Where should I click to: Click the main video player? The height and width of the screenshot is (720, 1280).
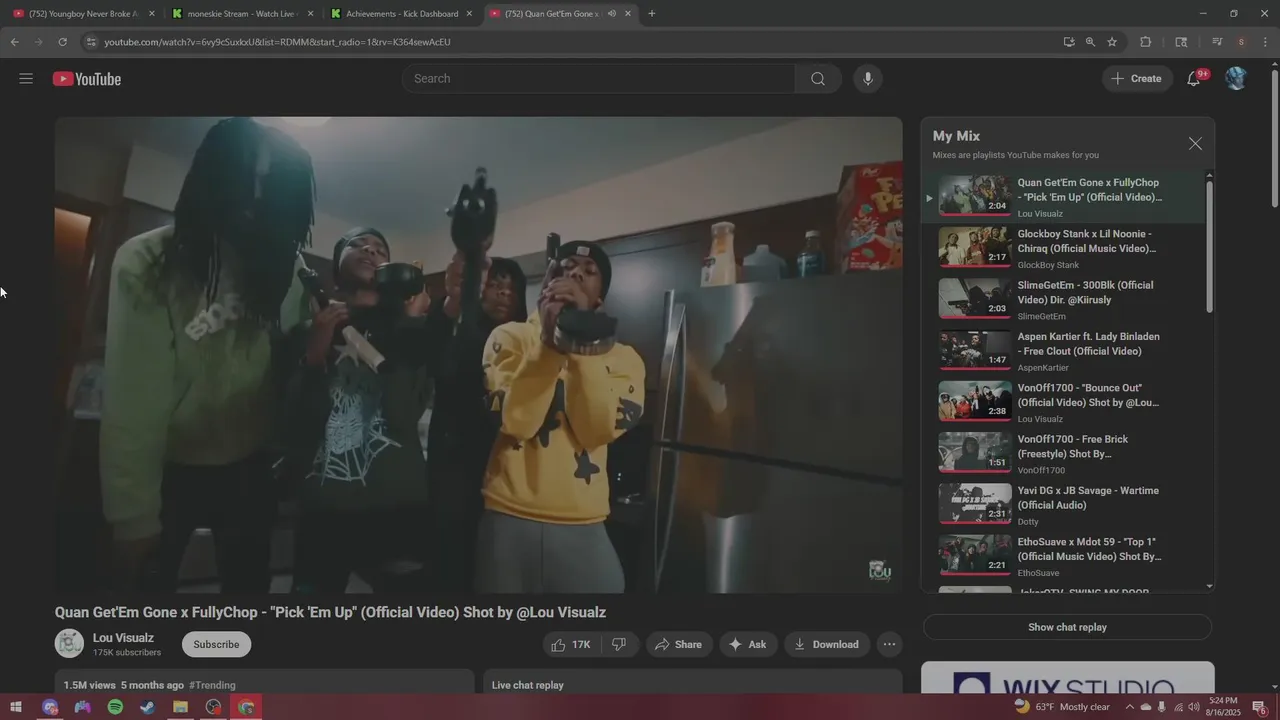(x=479, y=355)
